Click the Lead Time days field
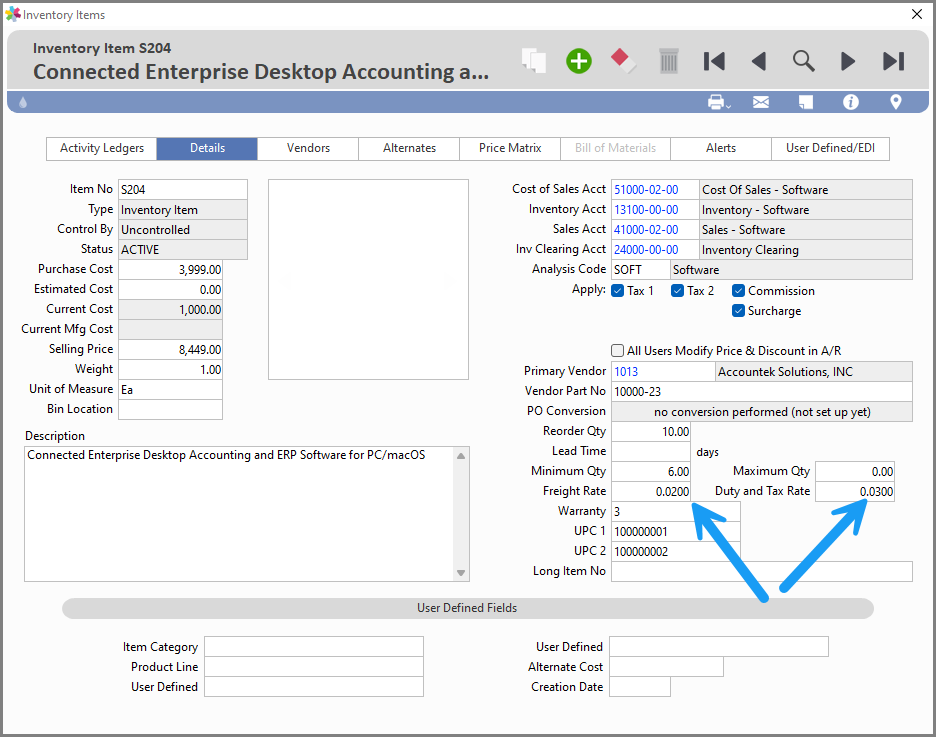Image resolution: width=936 pixels, height=737 pixels. point(651,452)
